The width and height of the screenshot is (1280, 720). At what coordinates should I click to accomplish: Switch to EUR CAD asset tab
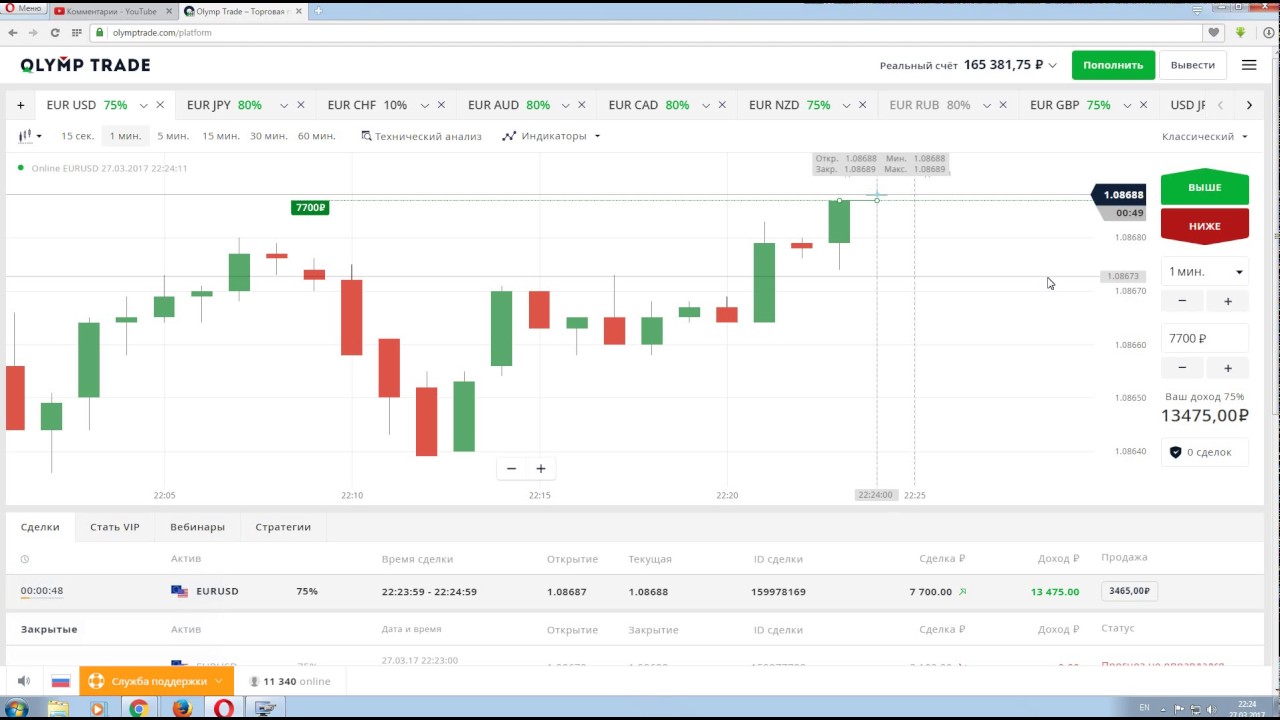648,105
